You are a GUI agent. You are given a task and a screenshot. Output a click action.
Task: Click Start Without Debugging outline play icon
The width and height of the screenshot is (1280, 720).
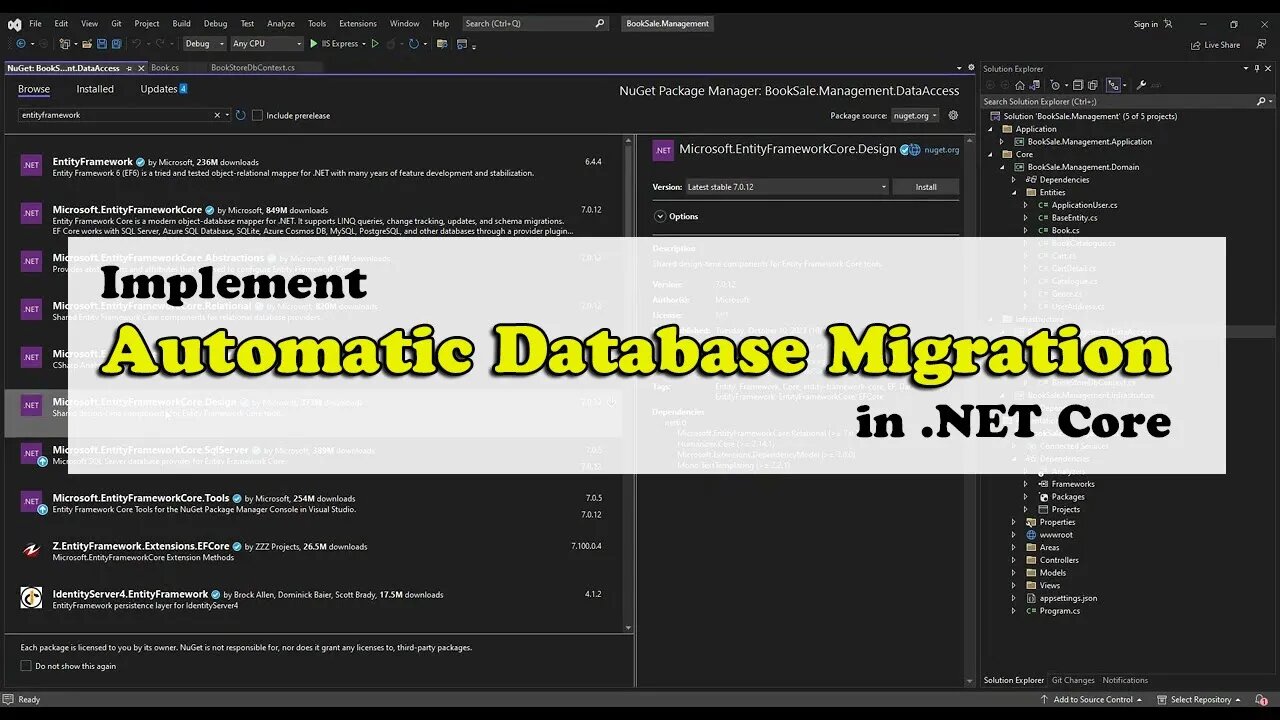375,44
